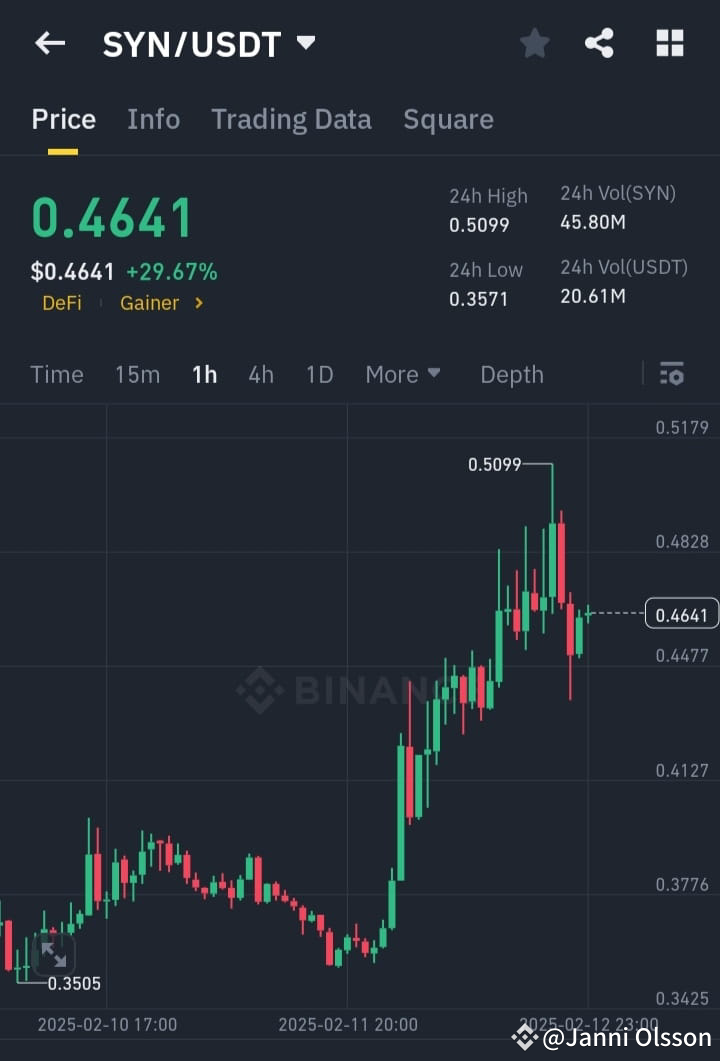
Task: Favorite SYN/USDT using the star icon
Action: [x=534, y=43]
